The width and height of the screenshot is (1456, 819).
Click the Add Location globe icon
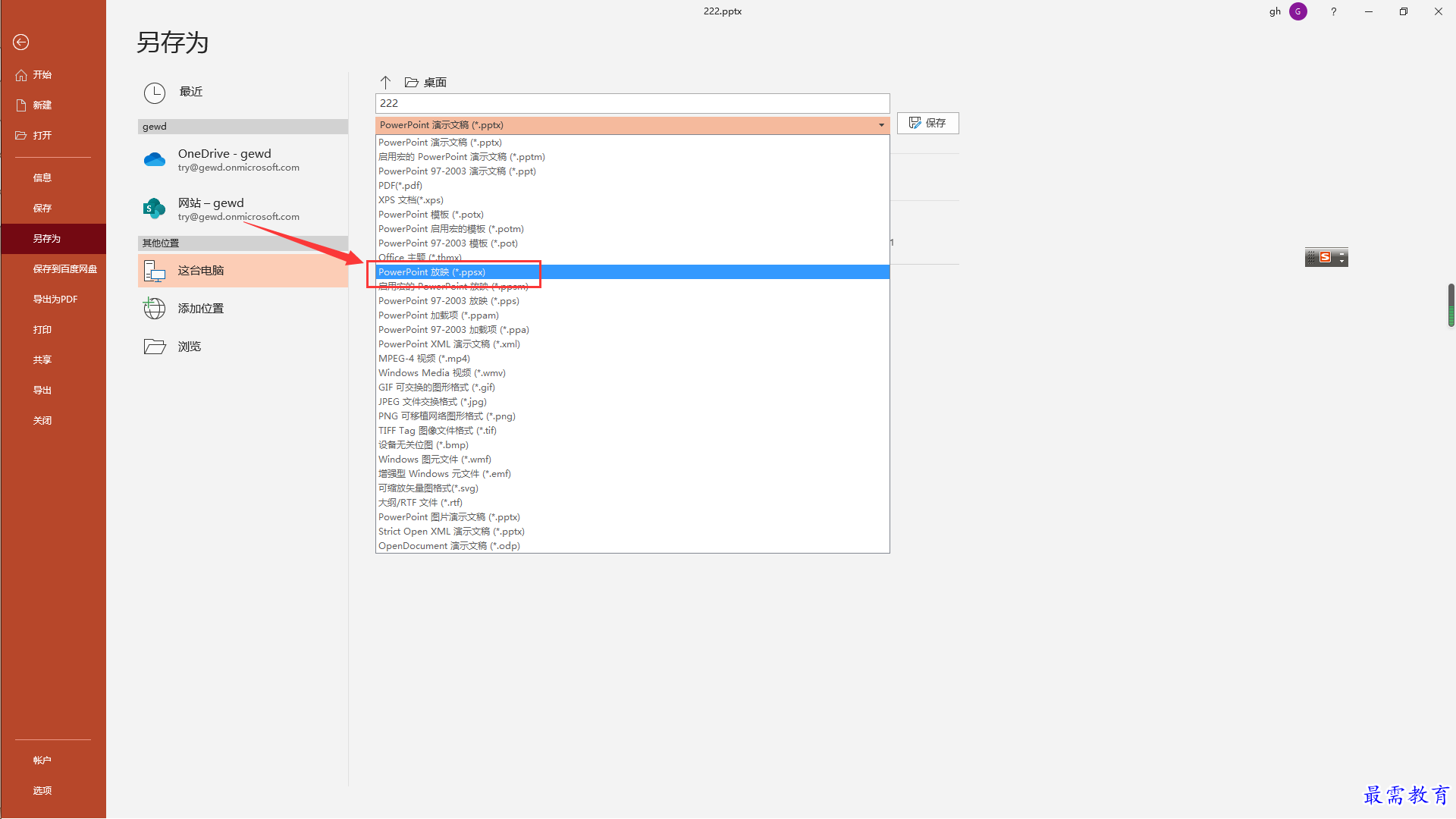(155, 309)
